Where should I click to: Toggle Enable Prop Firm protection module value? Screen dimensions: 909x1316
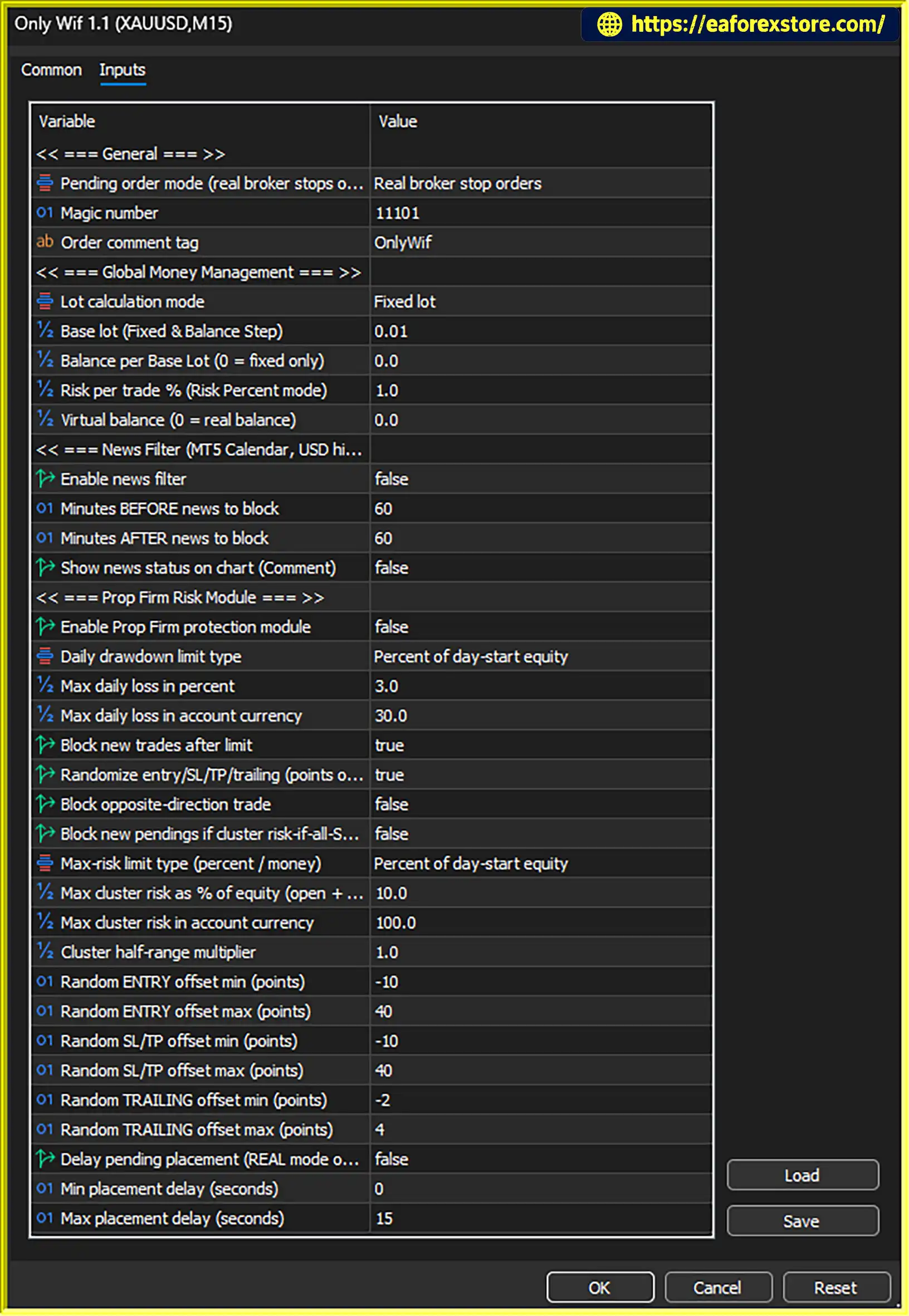[x=541, y=627]
